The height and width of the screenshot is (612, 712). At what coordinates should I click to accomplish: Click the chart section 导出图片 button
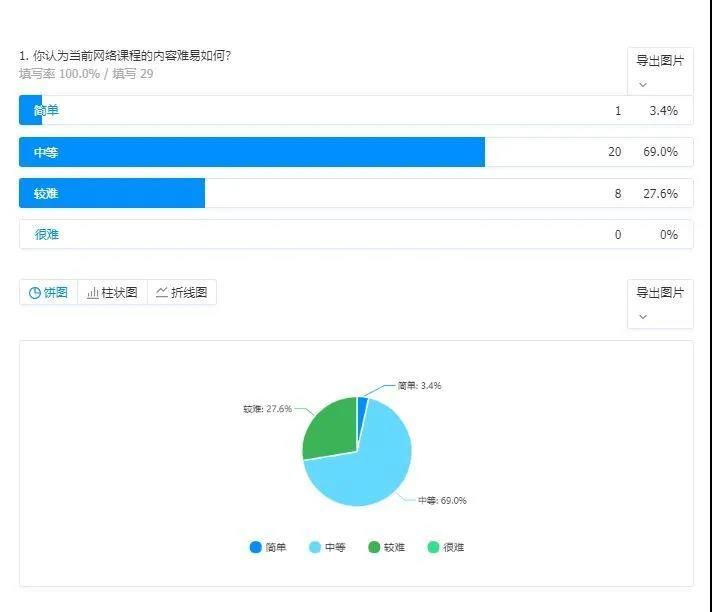[660, 293]
